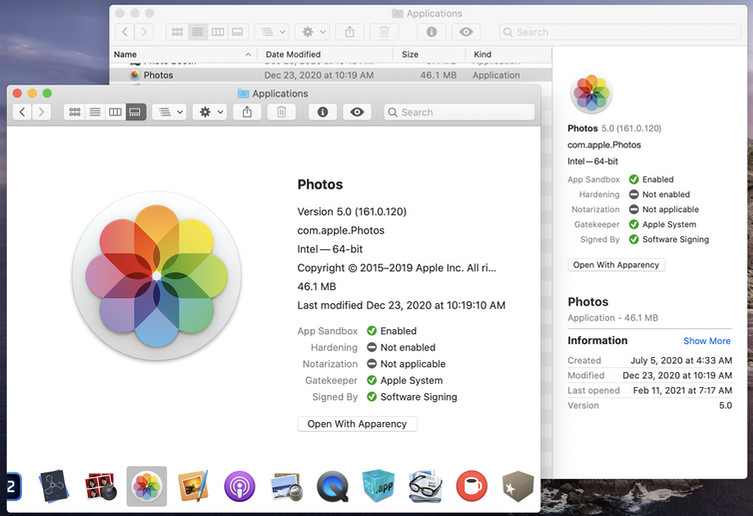Click Open With Apparency in gallery preview
The image size is (753, 516).
coord(357,424)
